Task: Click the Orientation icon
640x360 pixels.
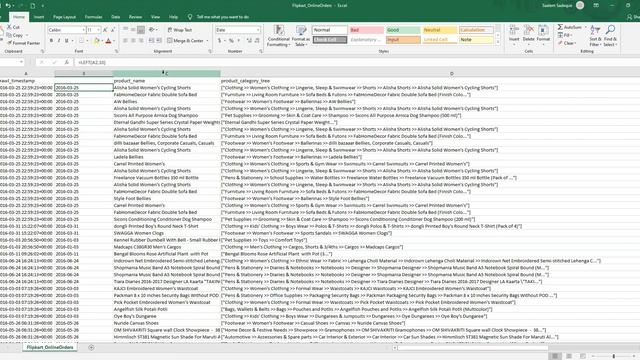Action: pyautogui.click(x=152, y=30)
